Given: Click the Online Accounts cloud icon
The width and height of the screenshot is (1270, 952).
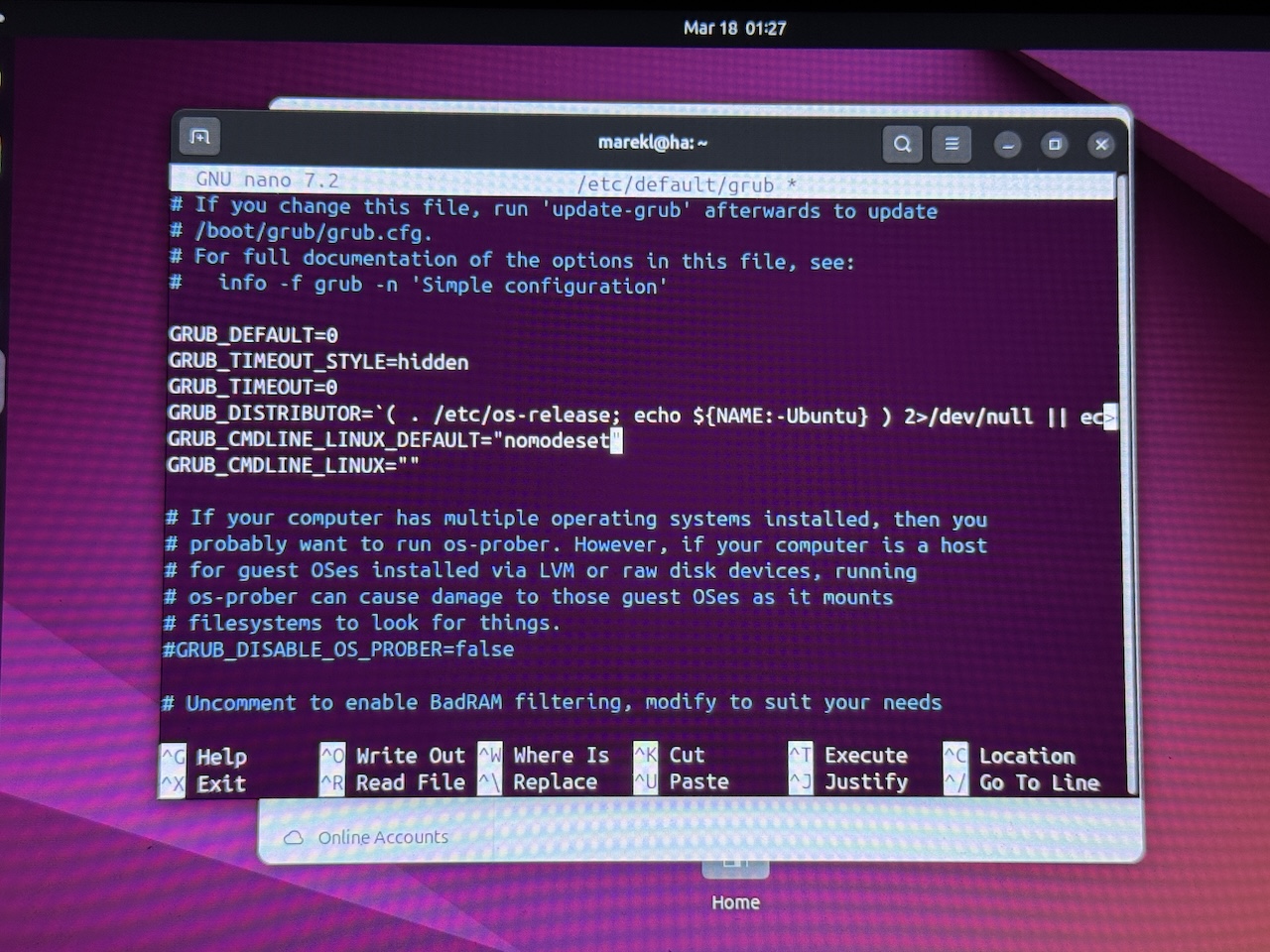Looking at the screenshot, I should (294, 838).
